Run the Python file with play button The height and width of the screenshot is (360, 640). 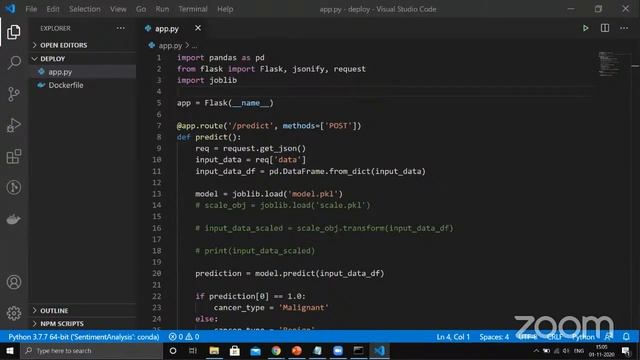pyautogui.click(x=585, y=28)
